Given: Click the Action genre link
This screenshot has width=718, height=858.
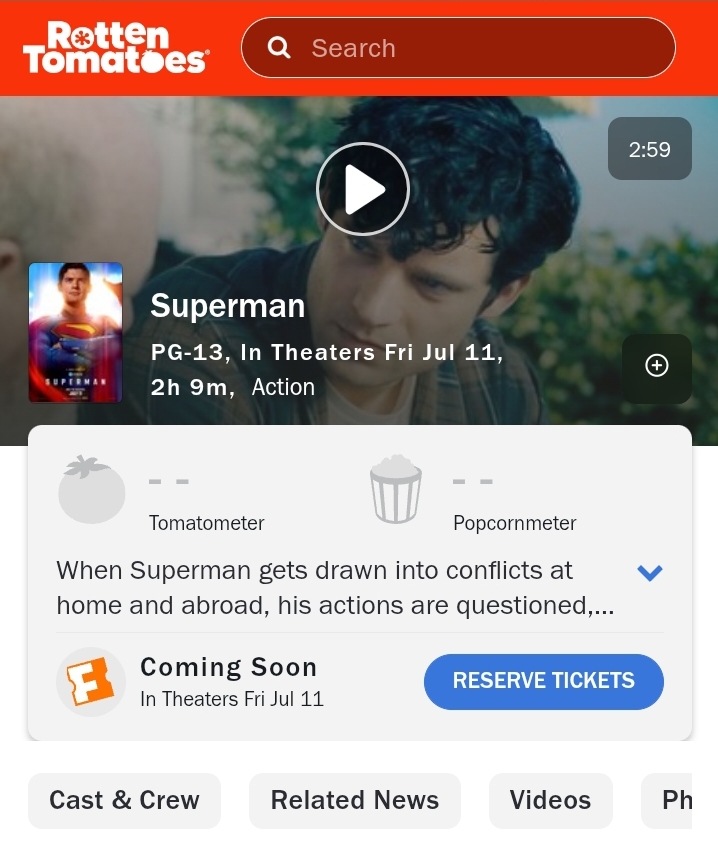Looking at the screenshot, I should tap(283, 387).
